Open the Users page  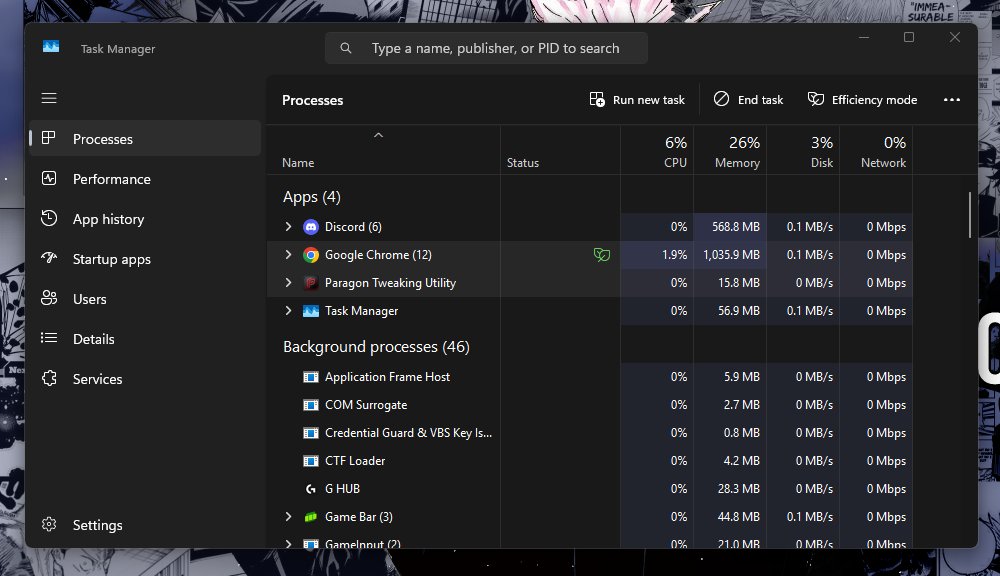tap(145, 299)
